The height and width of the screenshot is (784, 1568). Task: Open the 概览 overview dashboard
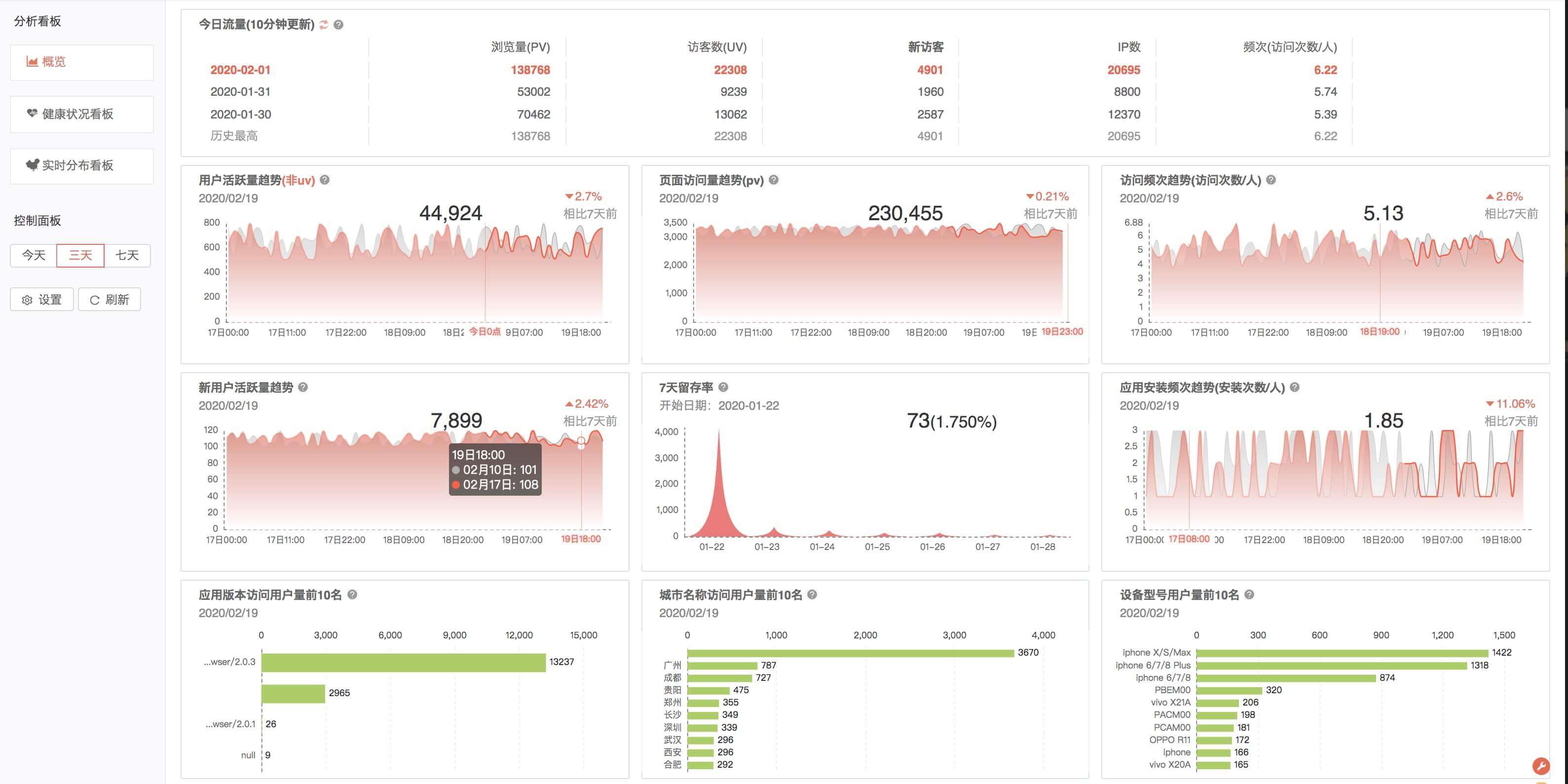(81, 62)
